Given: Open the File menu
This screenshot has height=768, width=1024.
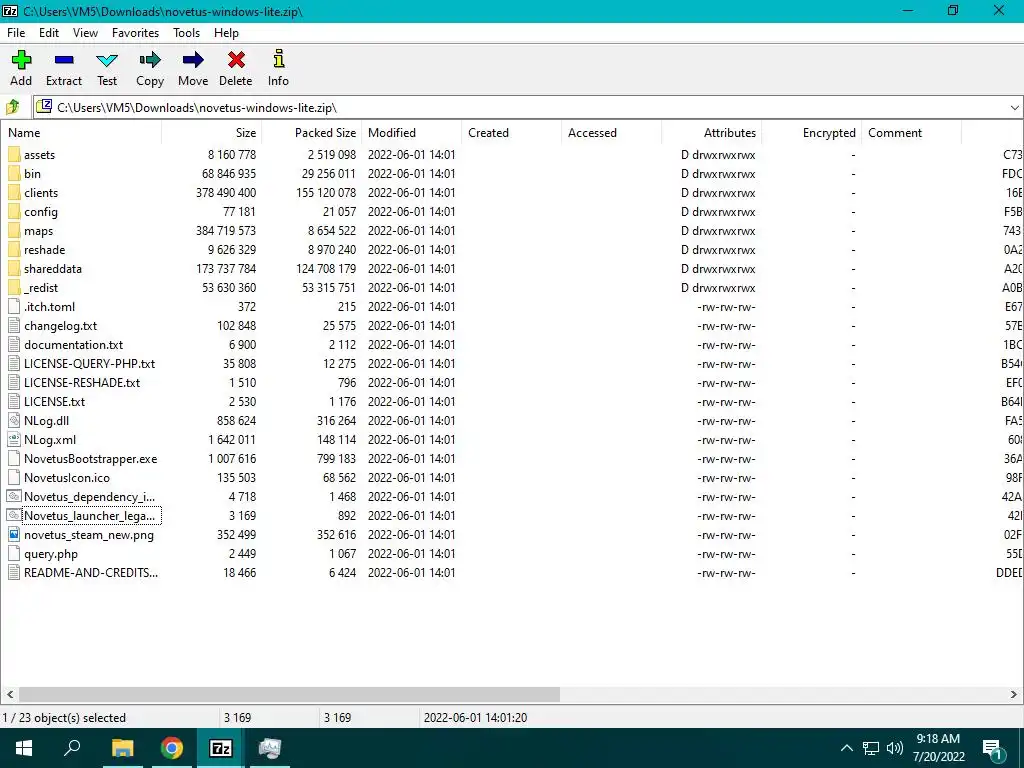Looking at the screenshot, I should (x=16, y=33).
